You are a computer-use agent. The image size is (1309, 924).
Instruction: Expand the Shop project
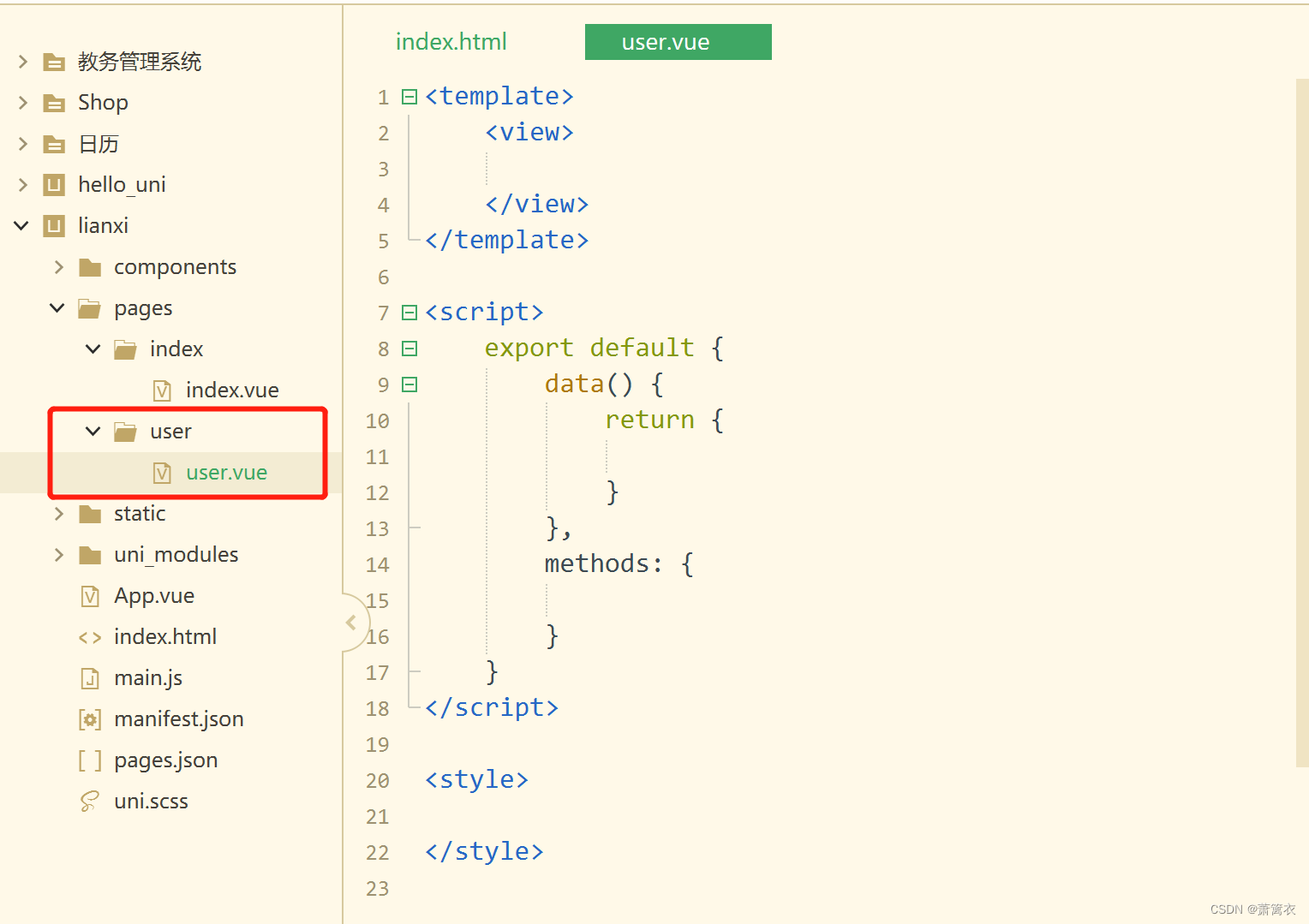[x=23, y=103]
